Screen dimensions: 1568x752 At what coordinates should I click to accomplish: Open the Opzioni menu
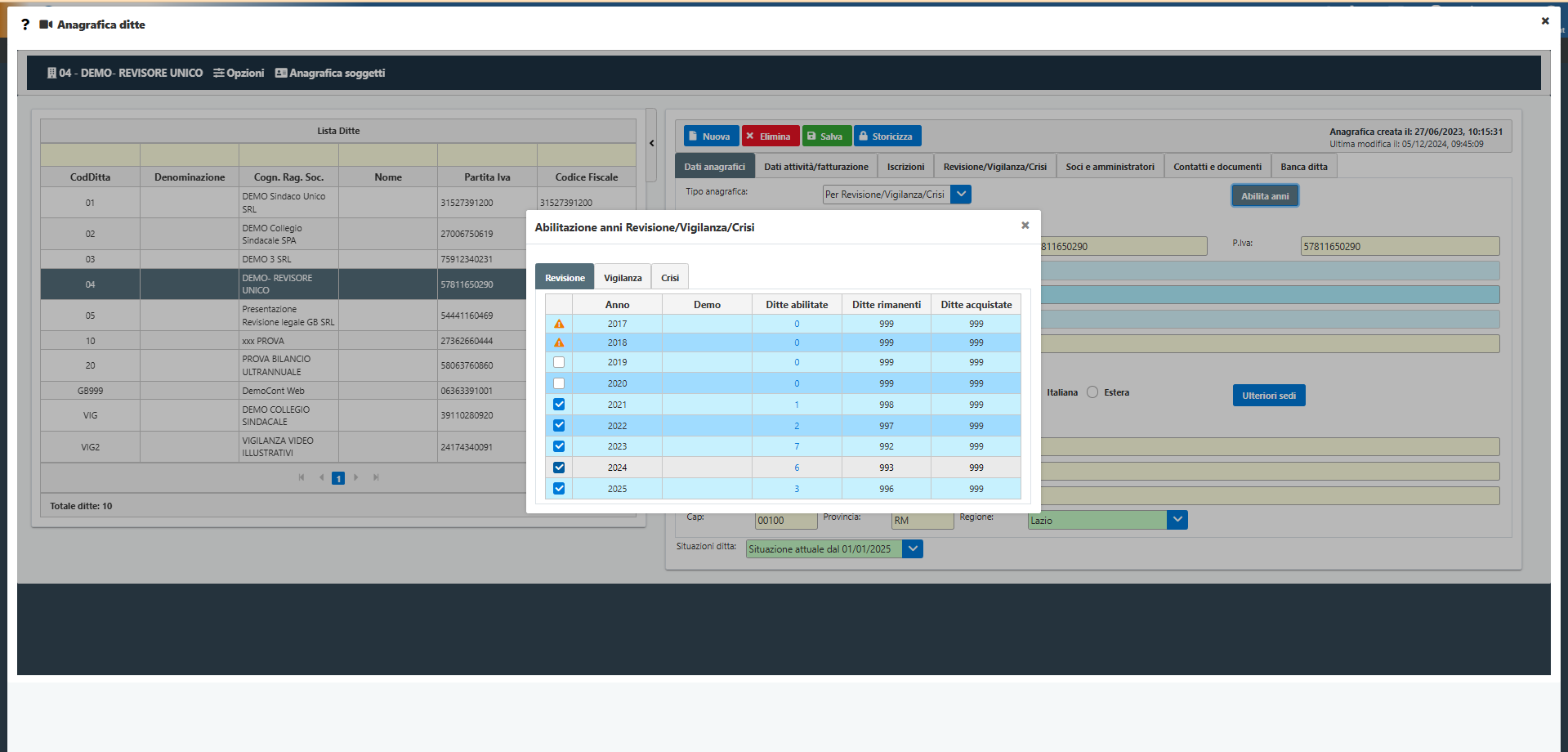239,73
